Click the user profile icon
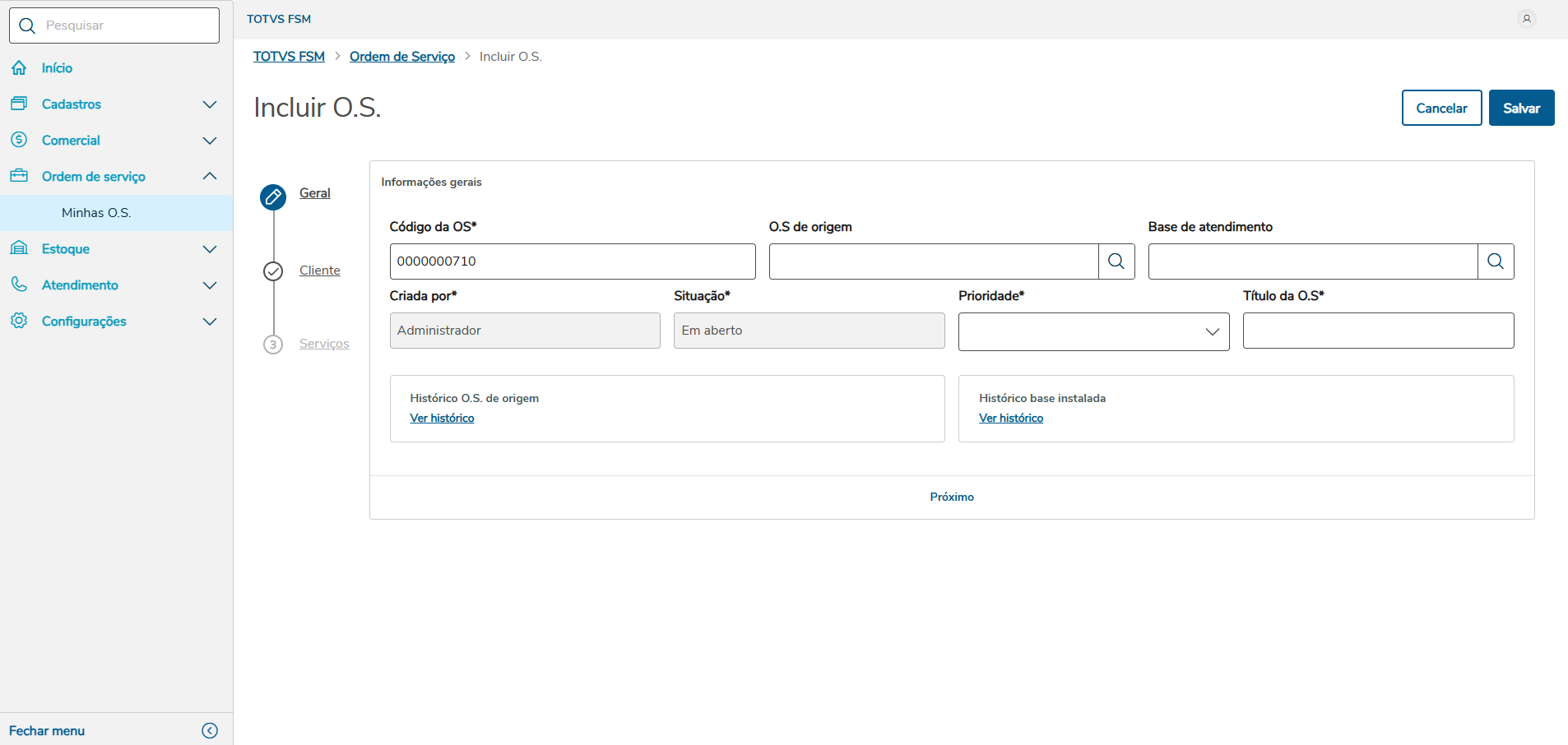This screenshot has width=1568, height=745. click(x=1527, y=18)
